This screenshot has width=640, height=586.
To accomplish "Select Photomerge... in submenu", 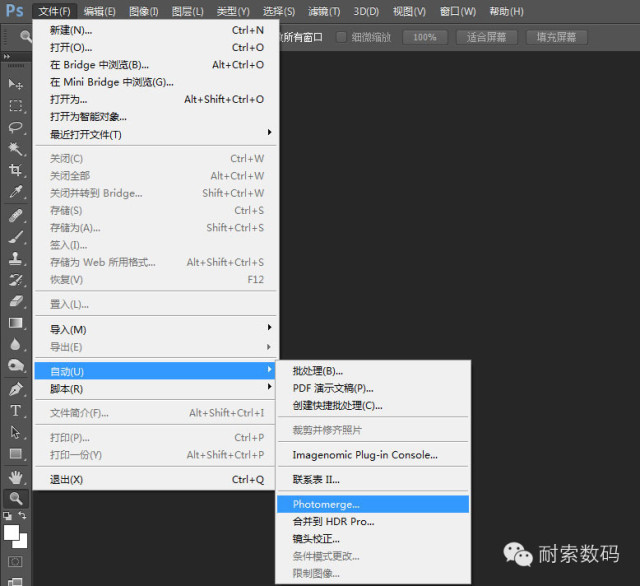I will (373, 504).
